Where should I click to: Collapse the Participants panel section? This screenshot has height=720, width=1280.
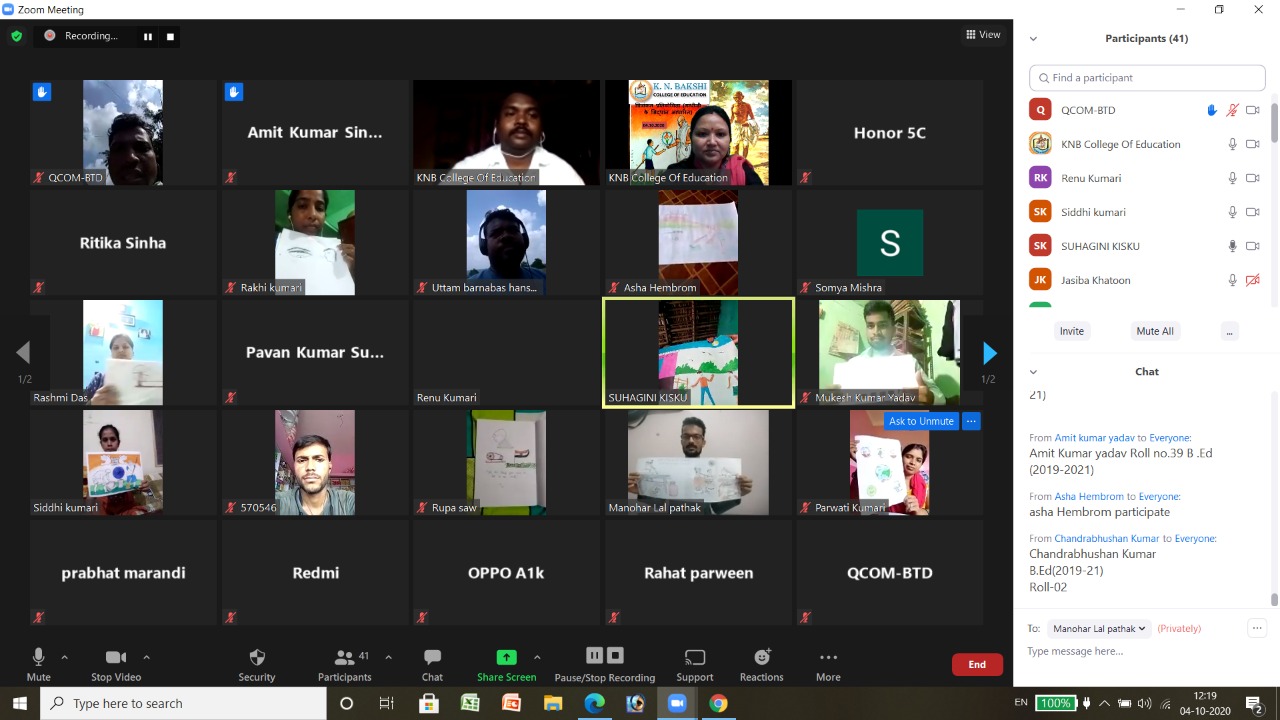[1033, 39]
